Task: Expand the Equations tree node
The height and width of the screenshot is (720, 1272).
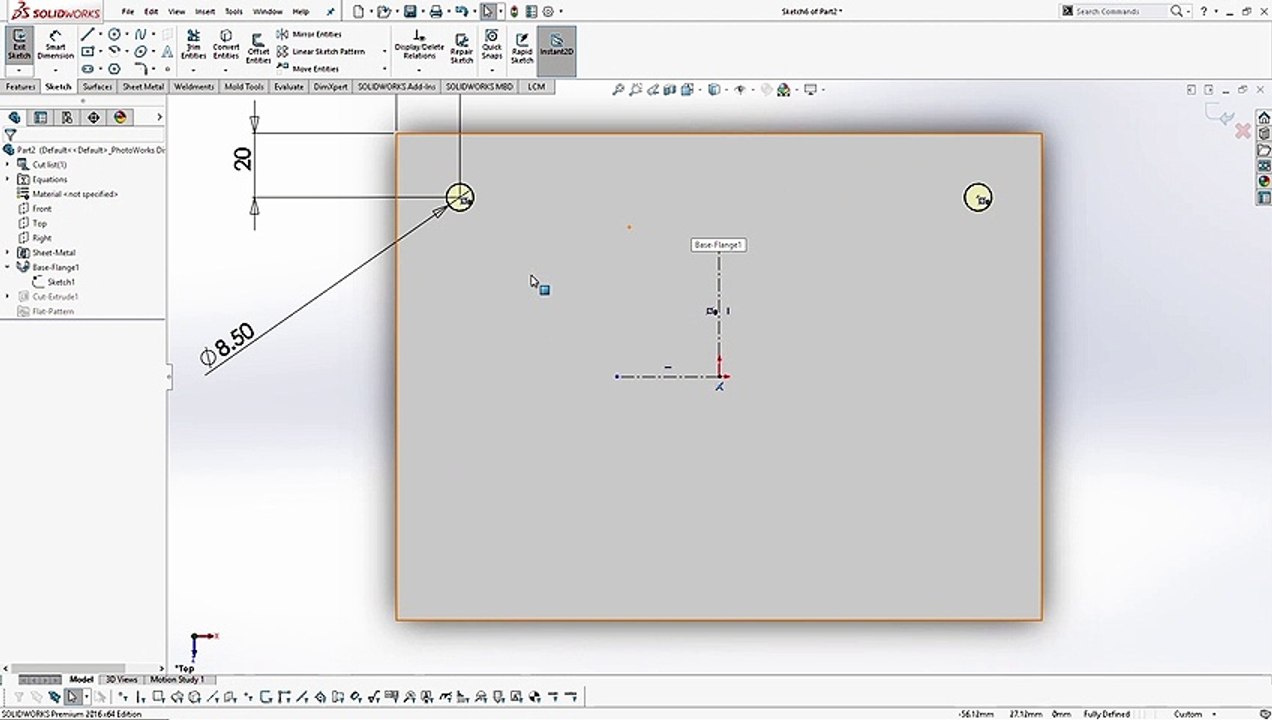Action: click(8, 179)
